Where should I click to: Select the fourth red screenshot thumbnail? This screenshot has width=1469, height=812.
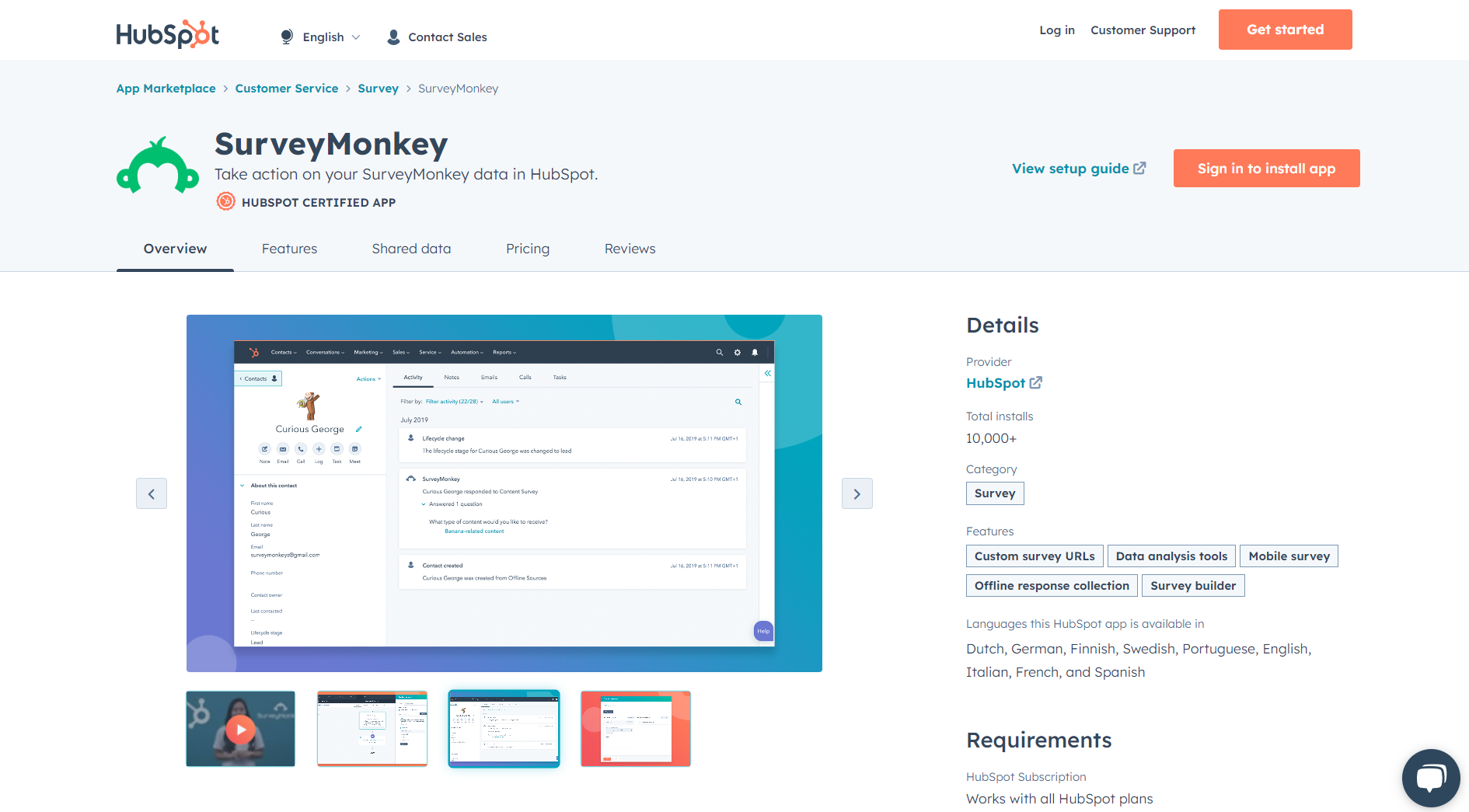636,729
